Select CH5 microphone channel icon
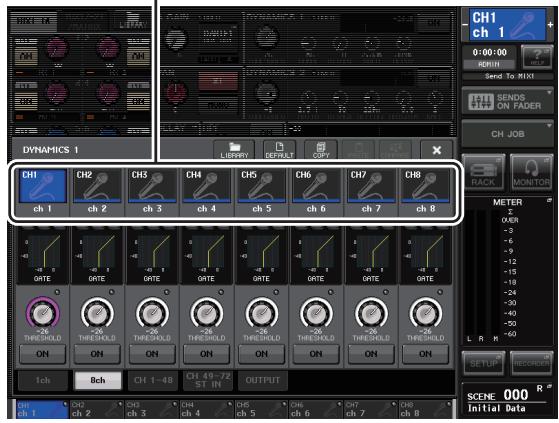This screenshot has width=559, height=423. click(x=261, y=186)
